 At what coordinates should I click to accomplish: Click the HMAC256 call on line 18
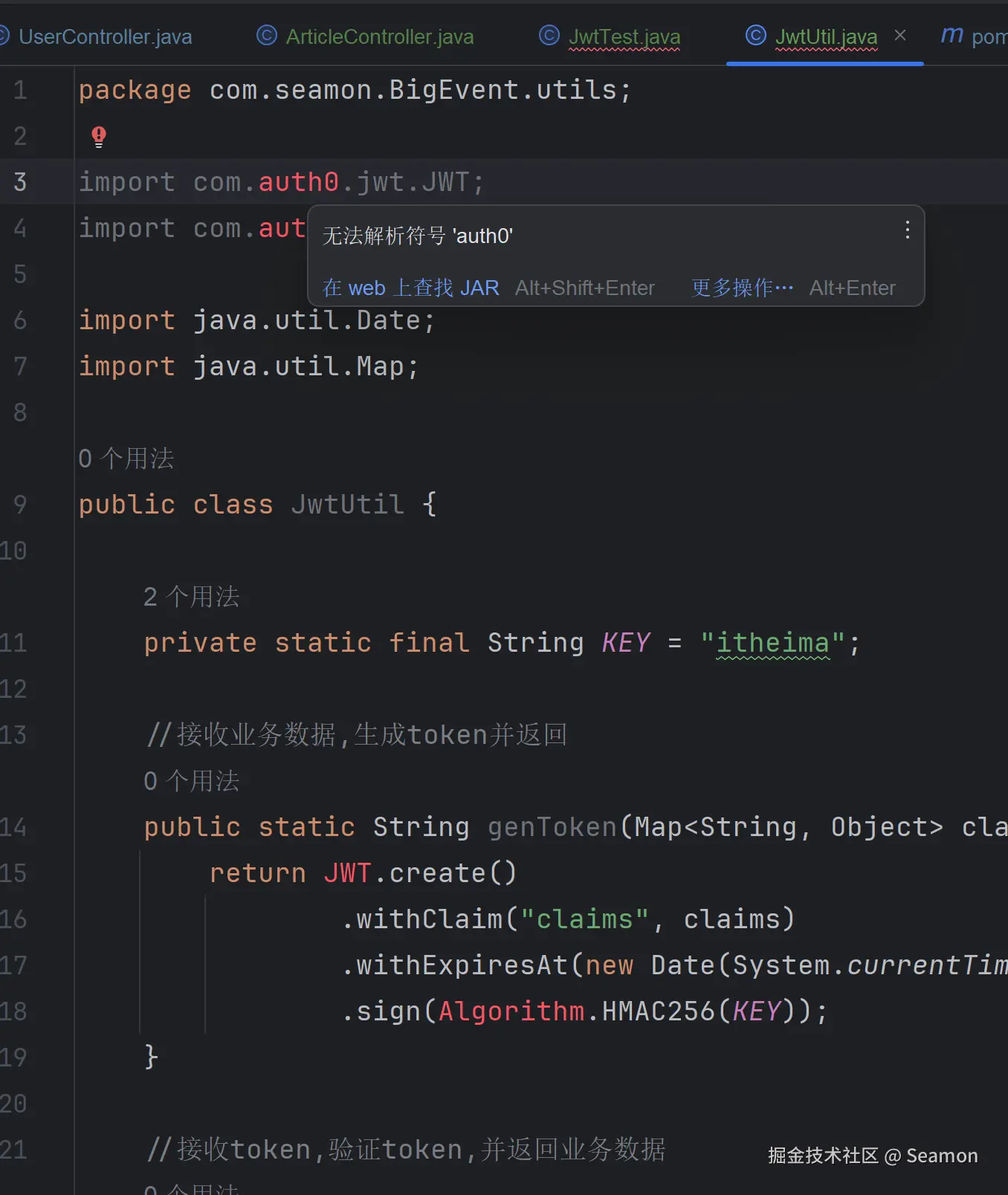658,1011
